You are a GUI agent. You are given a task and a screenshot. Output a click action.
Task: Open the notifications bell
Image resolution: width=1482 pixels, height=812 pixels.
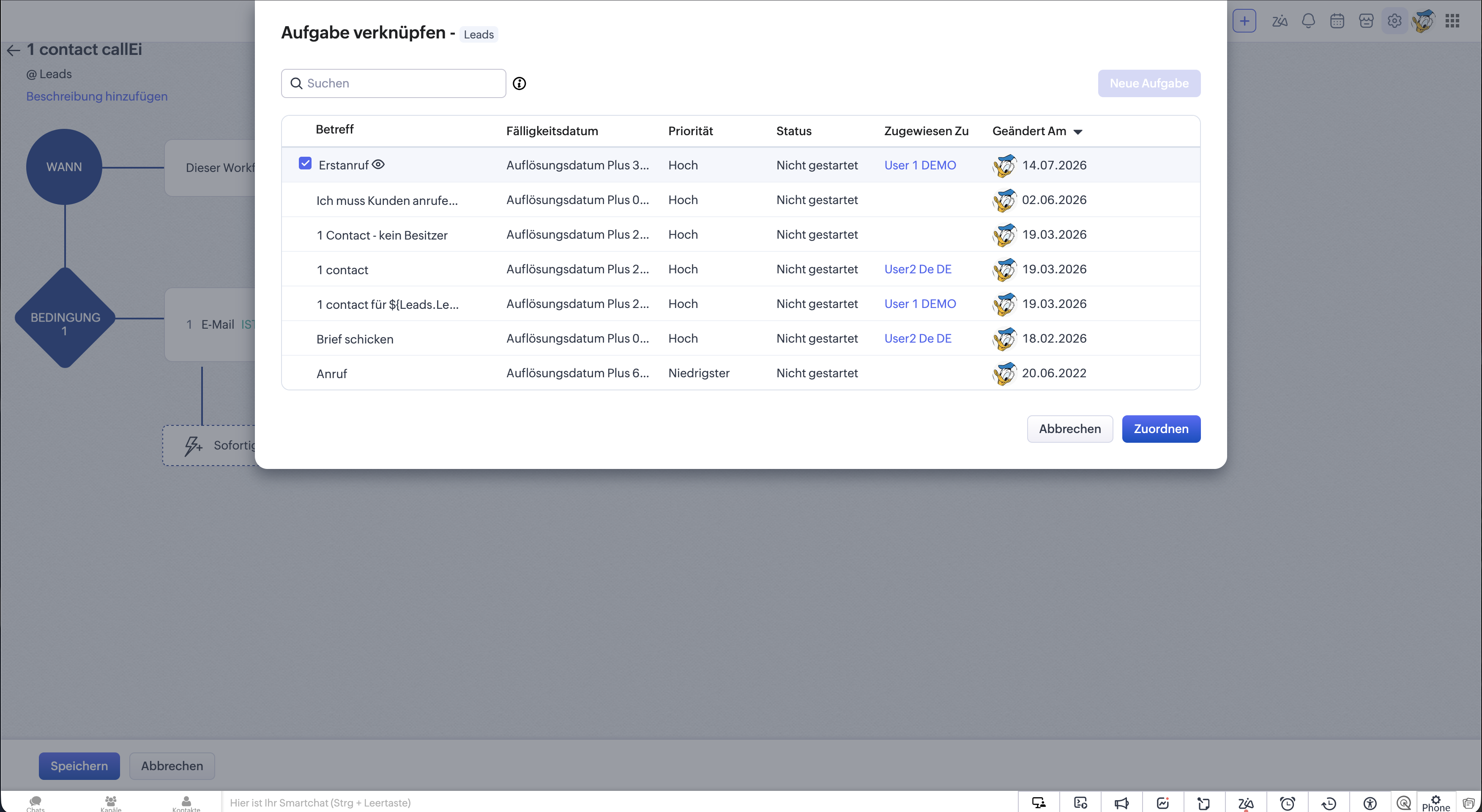pos(1308,21)
